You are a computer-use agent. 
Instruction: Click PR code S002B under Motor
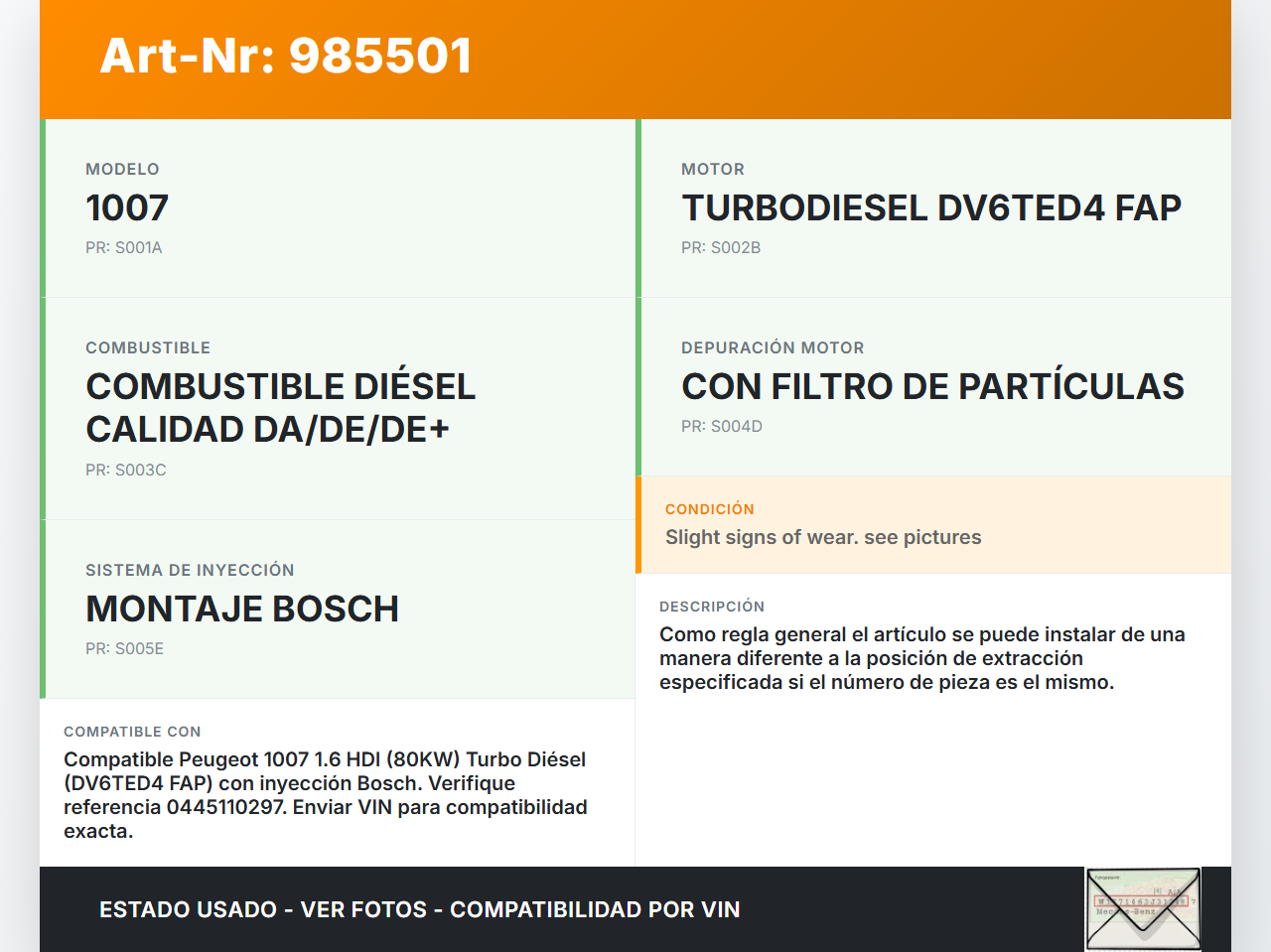[x=721, y=248]
